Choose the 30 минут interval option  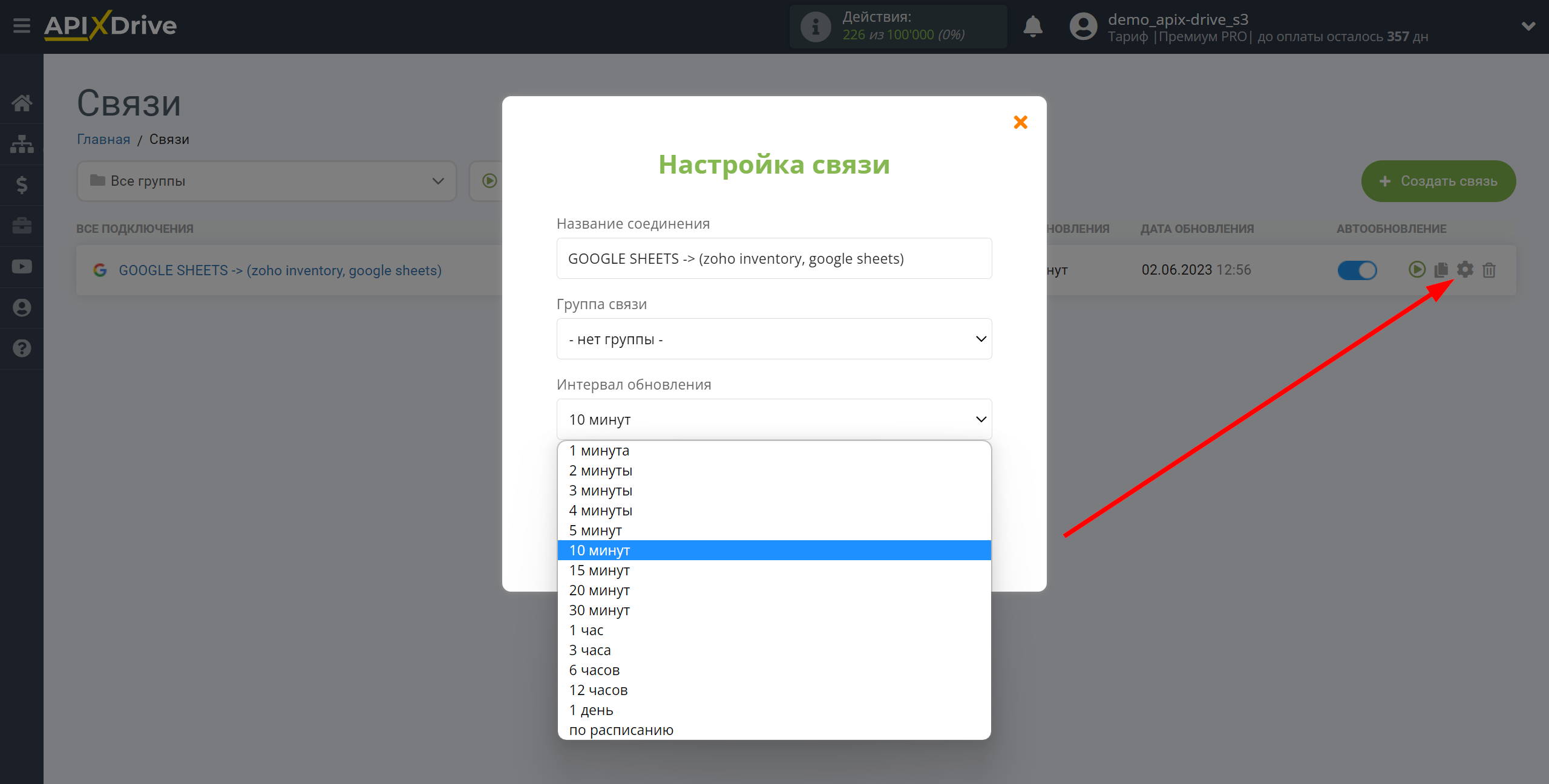coord(774,610)
